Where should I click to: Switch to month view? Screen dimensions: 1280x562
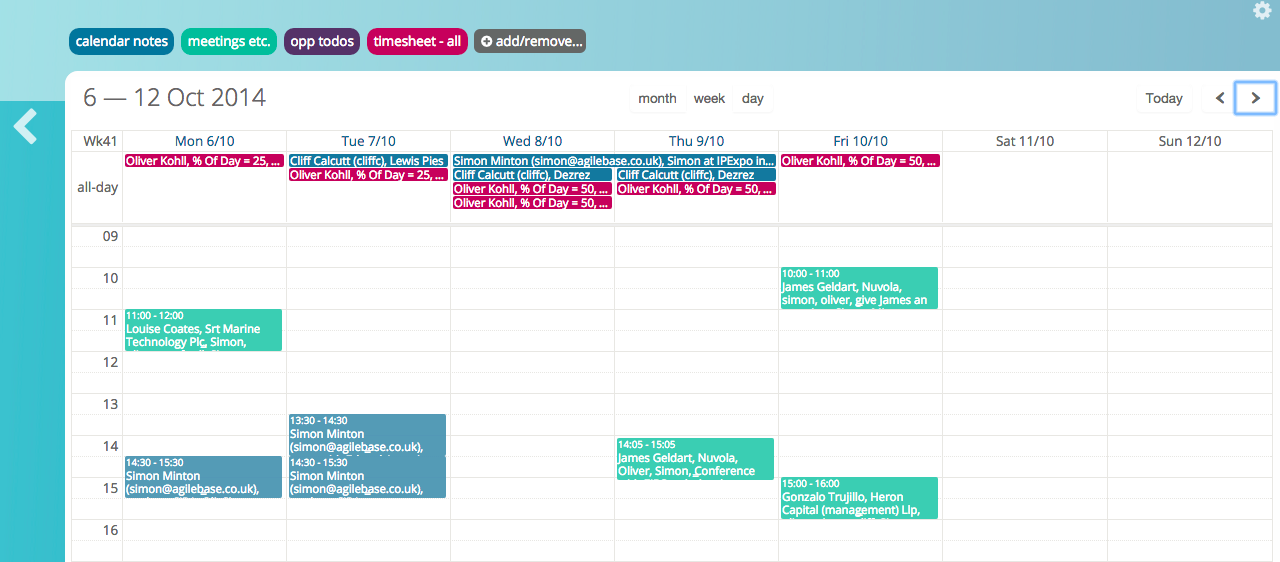pyautogui.click(x=657, y=98)
